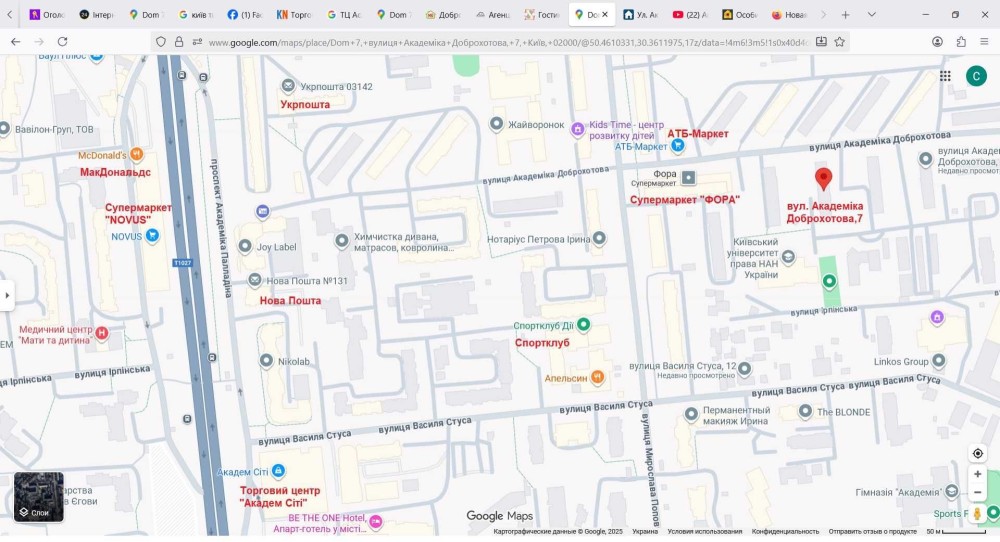Expand the collapsed side panel arrow

(7, 295)
